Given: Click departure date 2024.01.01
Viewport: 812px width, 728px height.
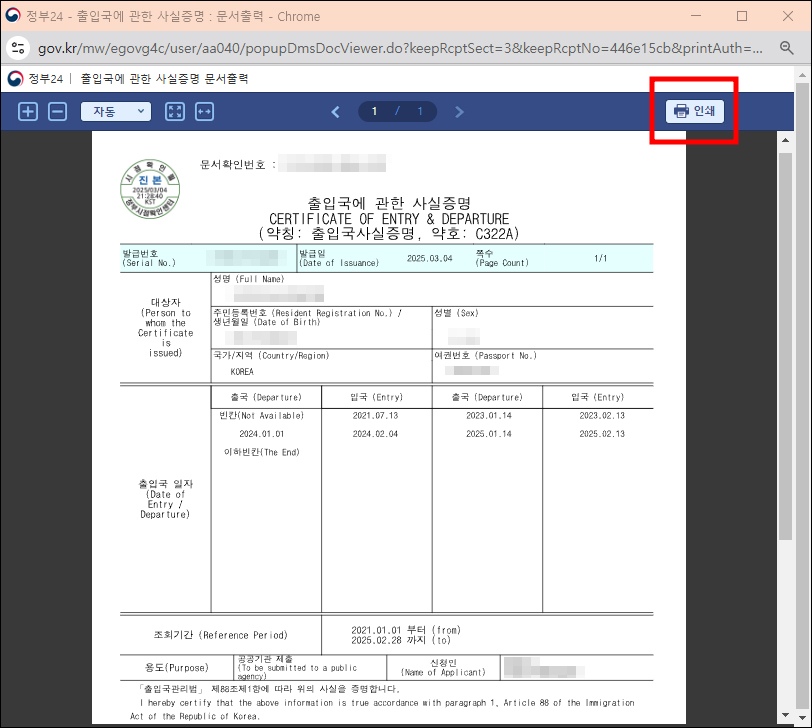Looking at the screenshot, I should (x=262, y=434).
